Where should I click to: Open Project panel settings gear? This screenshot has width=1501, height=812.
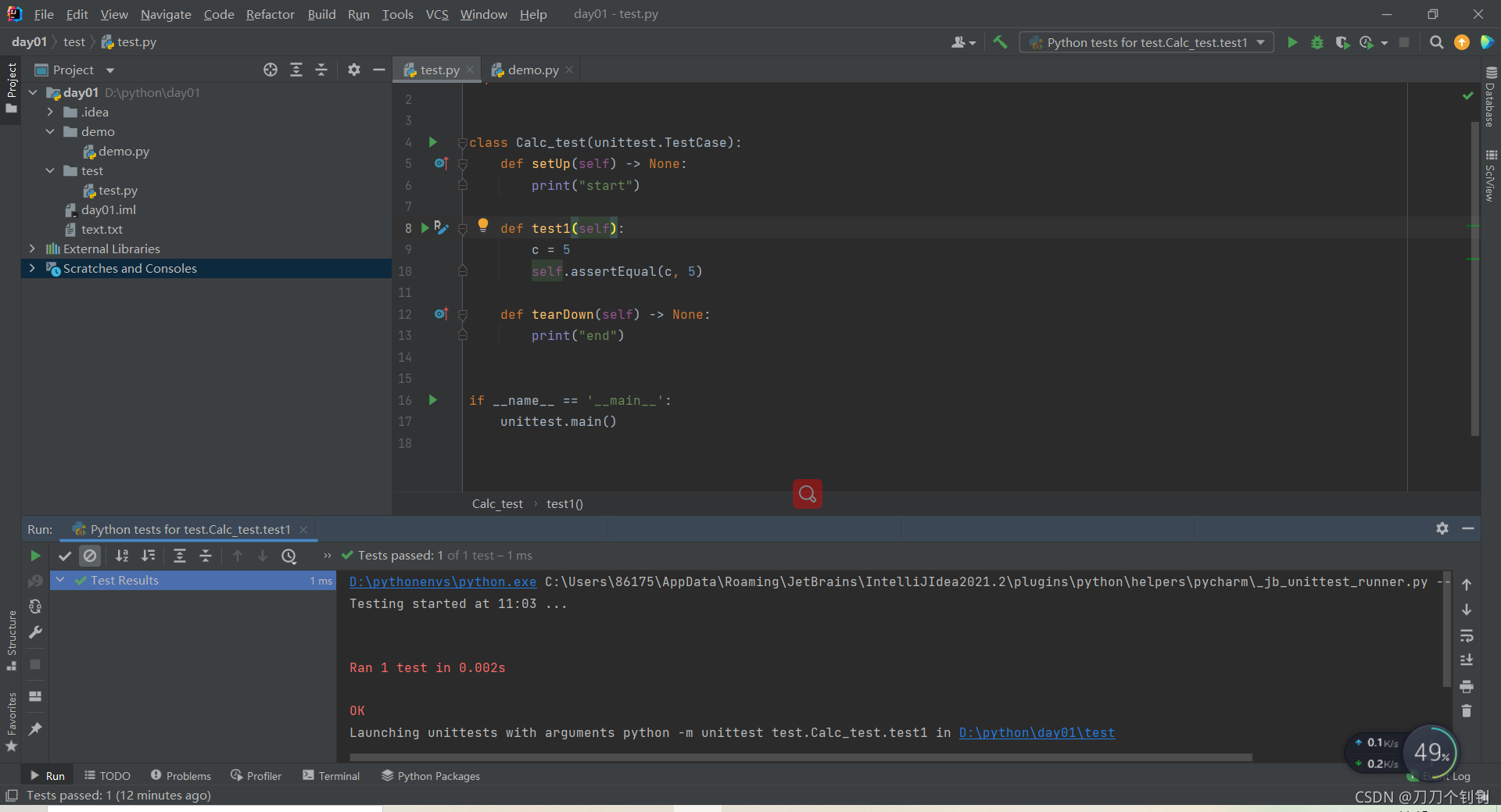[353, 70]
